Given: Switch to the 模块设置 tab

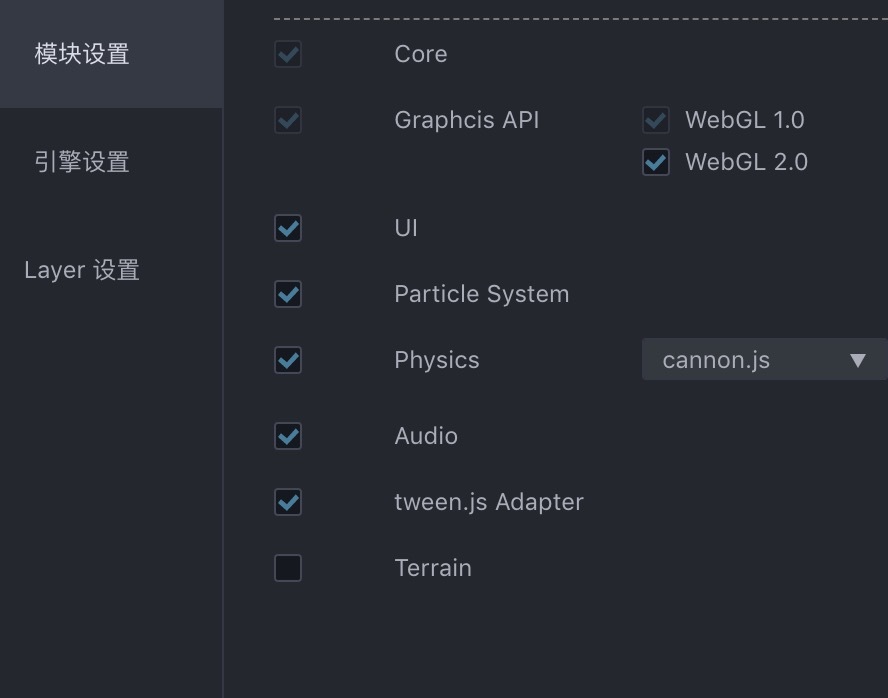Looking at the screenshot, I should [82, 54].
